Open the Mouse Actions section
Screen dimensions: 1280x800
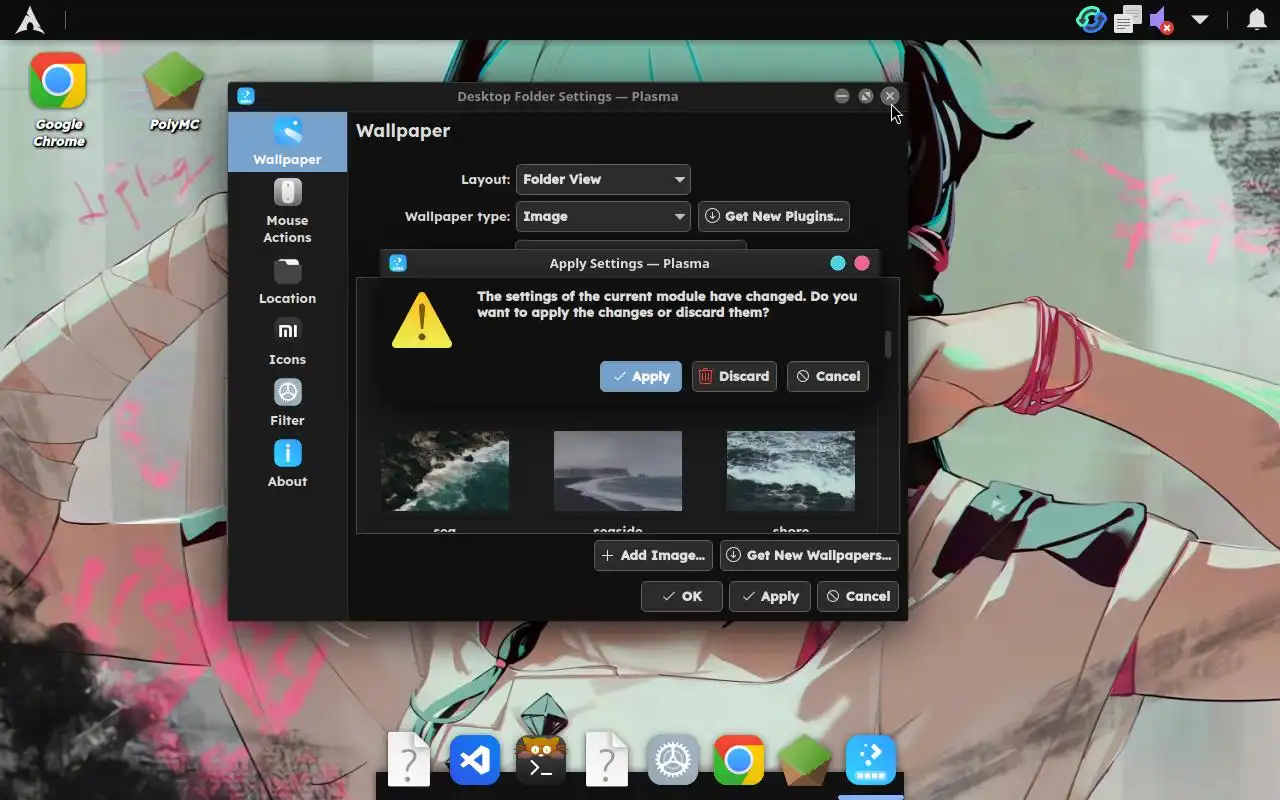pyautogui.click(x=287, y=211)
